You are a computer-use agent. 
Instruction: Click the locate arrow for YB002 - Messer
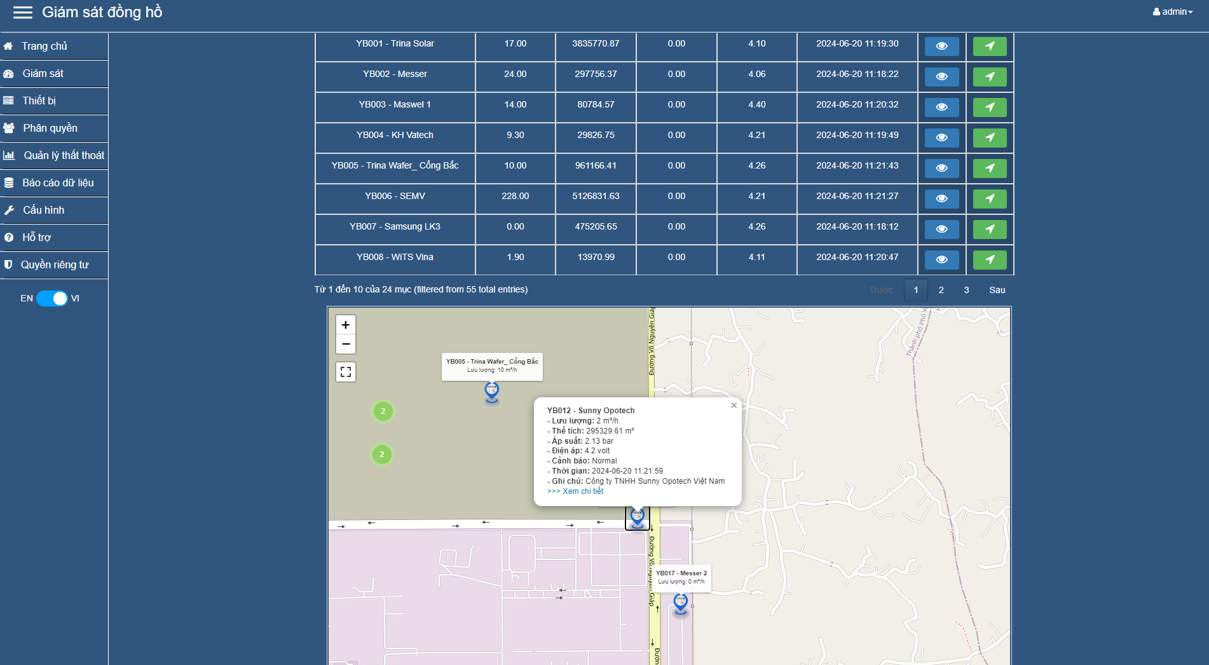(989, 77)
